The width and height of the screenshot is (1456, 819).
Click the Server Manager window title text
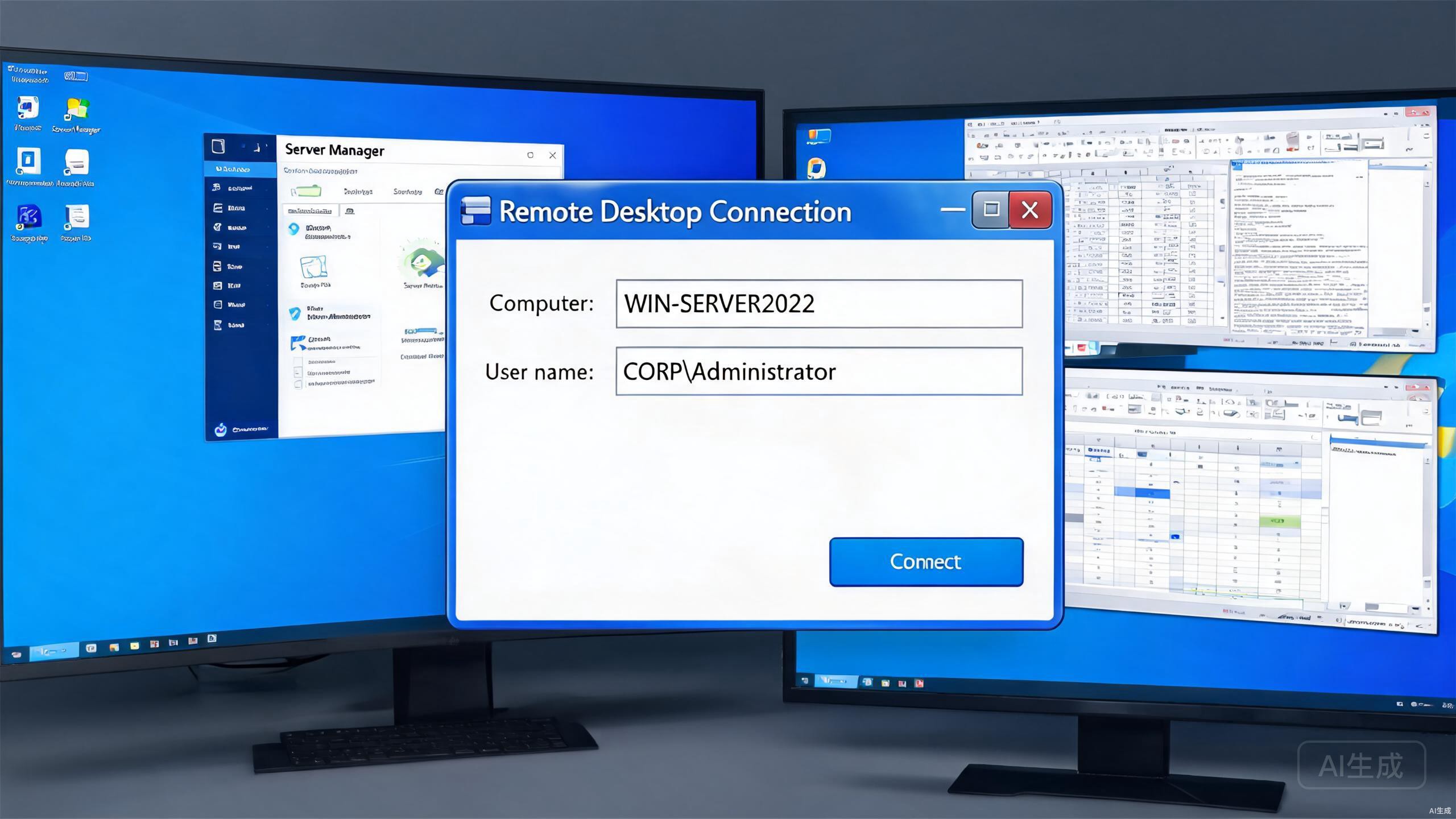click(334, 150)
